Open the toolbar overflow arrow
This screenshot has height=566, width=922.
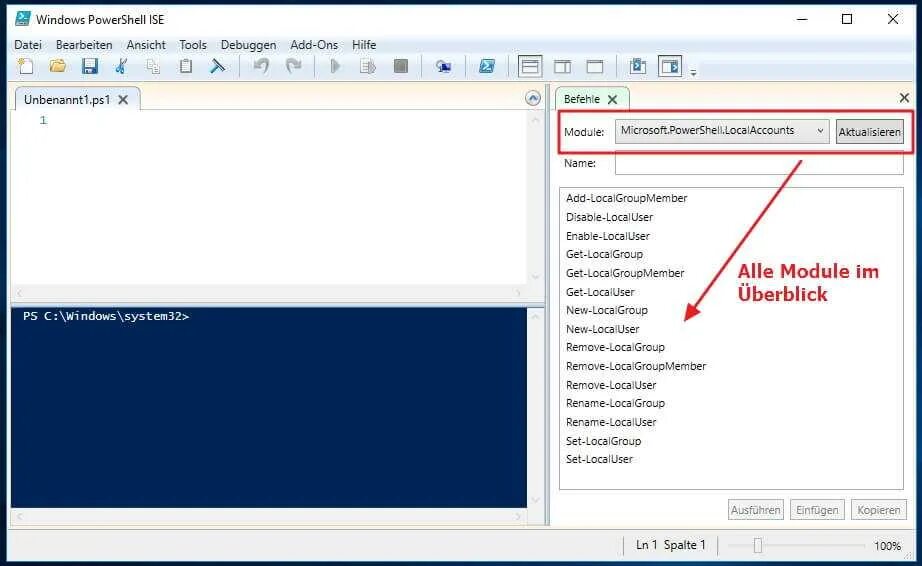(693, 72)
